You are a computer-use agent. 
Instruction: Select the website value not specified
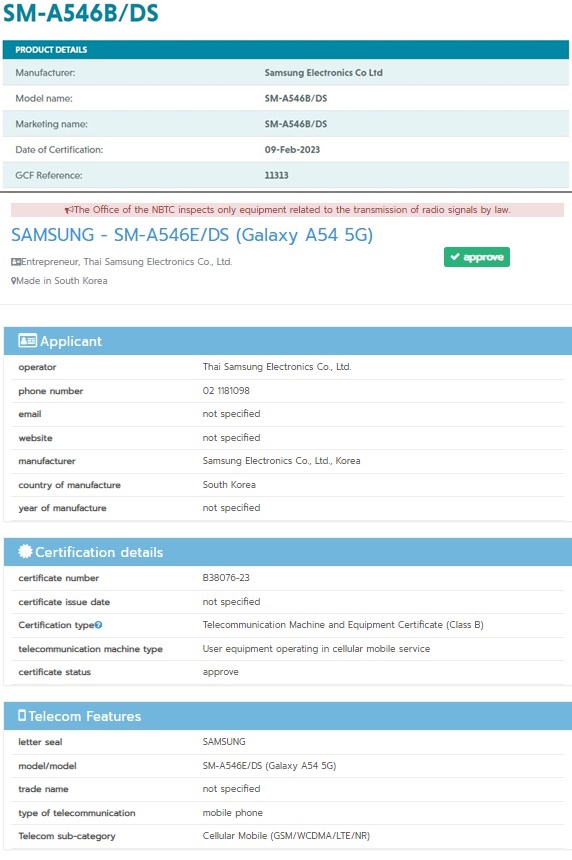click(231, 438)
